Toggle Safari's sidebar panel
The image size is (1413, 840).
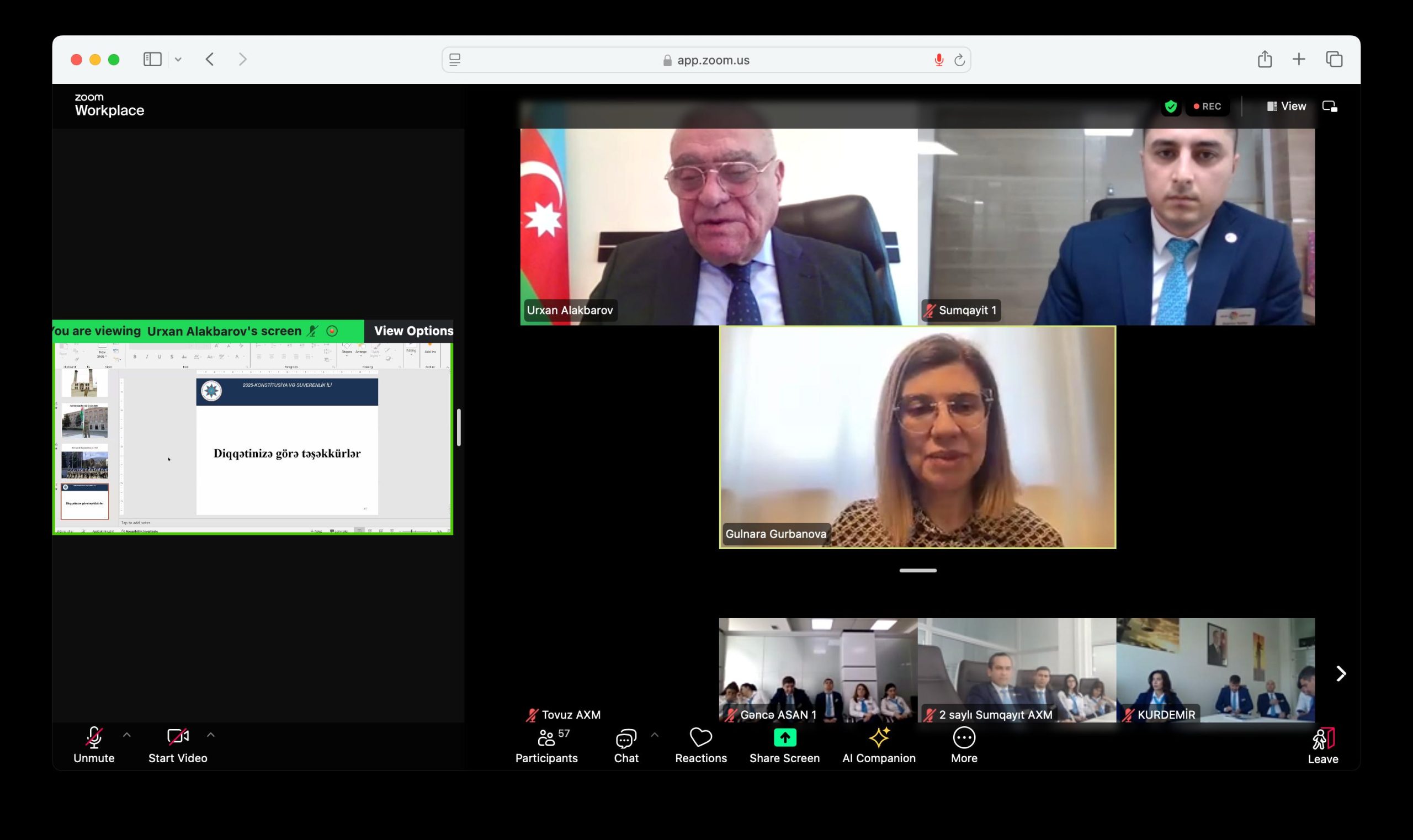coord(152,60)
